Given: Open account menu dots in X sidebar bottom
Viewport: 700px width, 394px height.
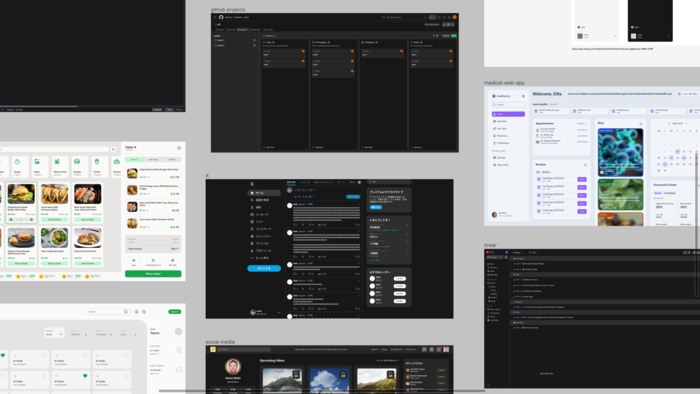Looking at the screenshot, I should (x=279, y=312).
